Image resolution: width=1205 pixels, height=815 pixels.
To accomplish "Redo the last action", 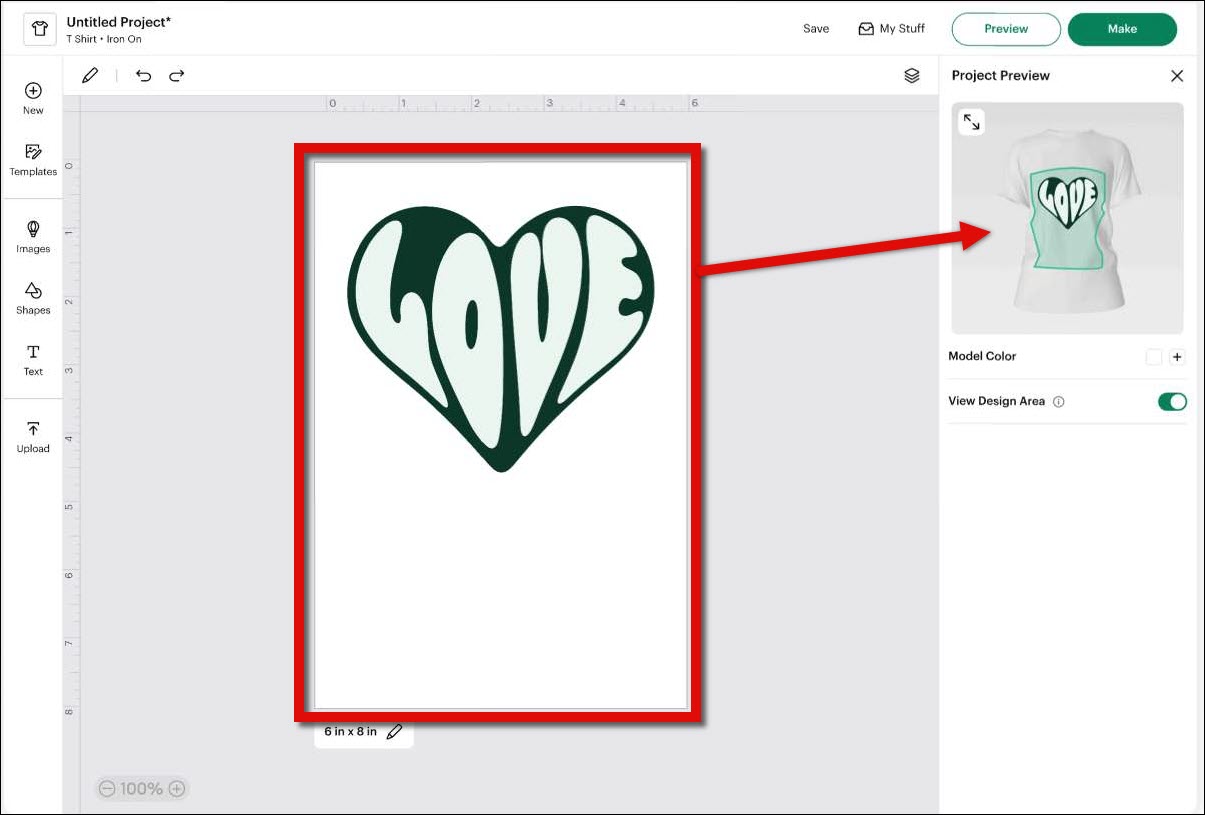I will [177, 75].
